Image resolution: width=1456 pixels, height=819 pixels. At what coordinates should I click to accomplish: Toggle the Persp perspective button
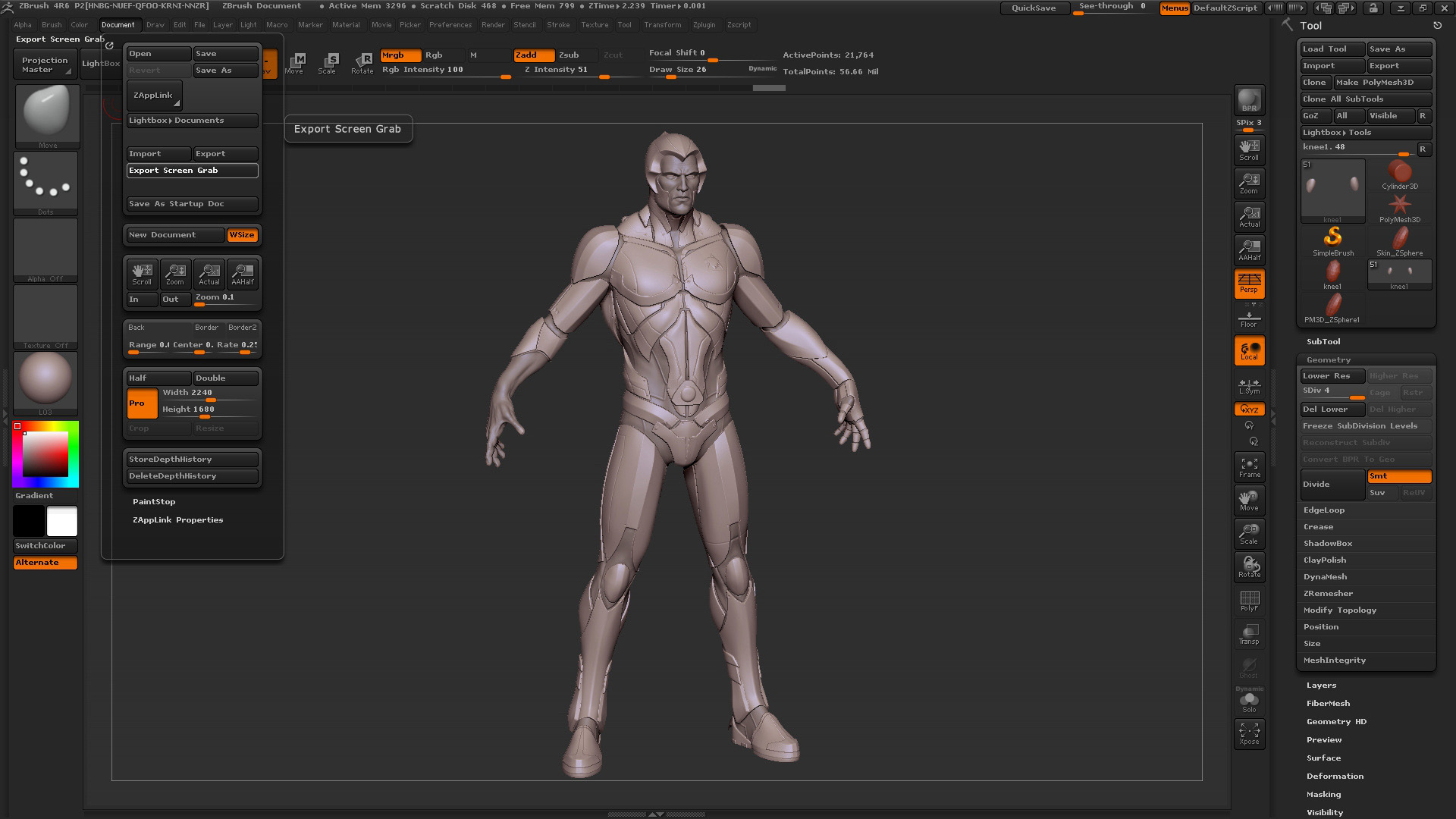pyautogui.click(x=1249, y=283)
